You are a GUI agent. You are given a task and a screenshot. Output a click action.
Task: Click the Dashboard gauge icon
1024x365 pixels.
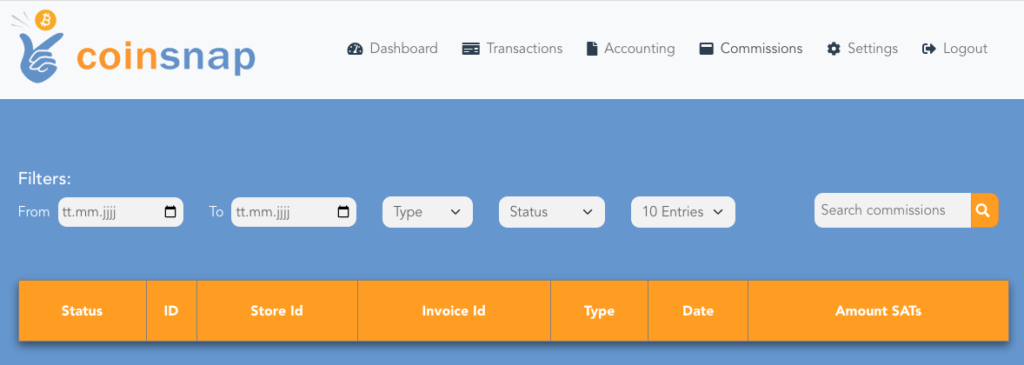click(355, 49)
